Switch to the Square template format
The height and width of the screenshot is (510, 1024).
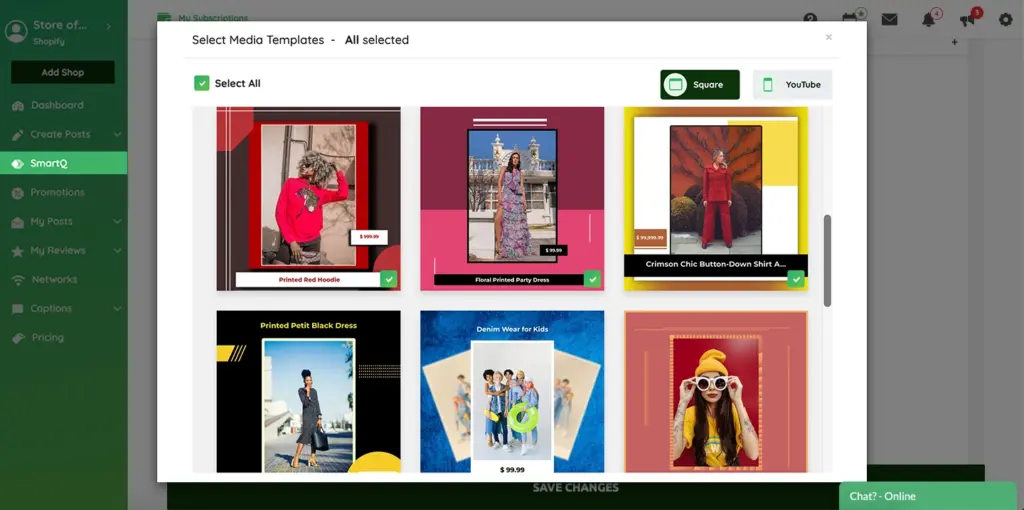[x=699, y=85]
